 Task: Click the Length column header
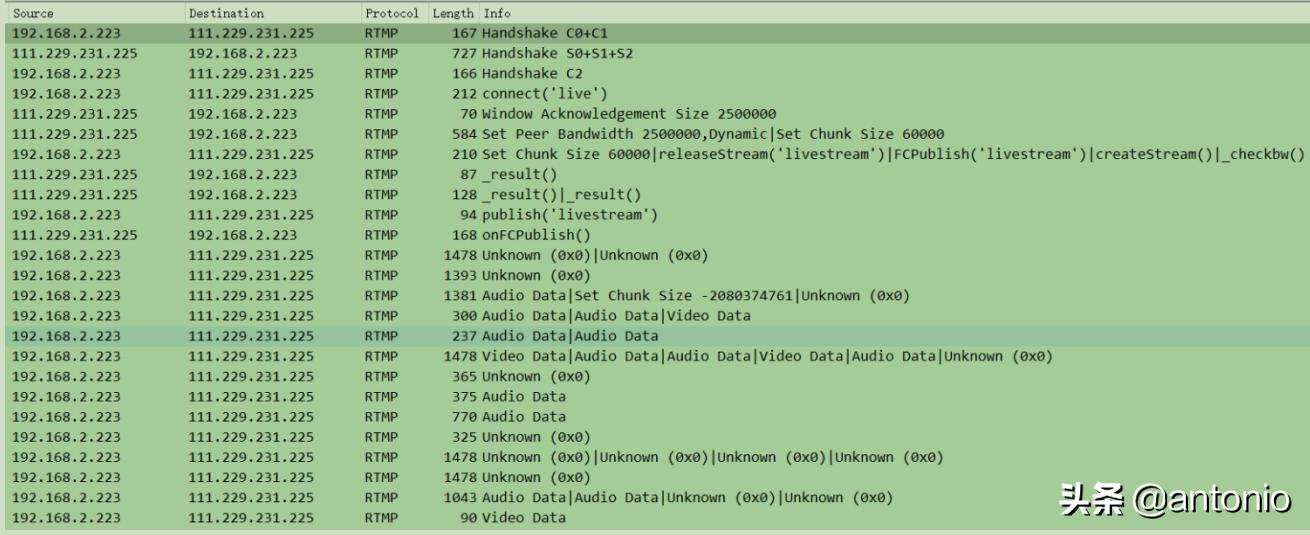coord(452,14)
